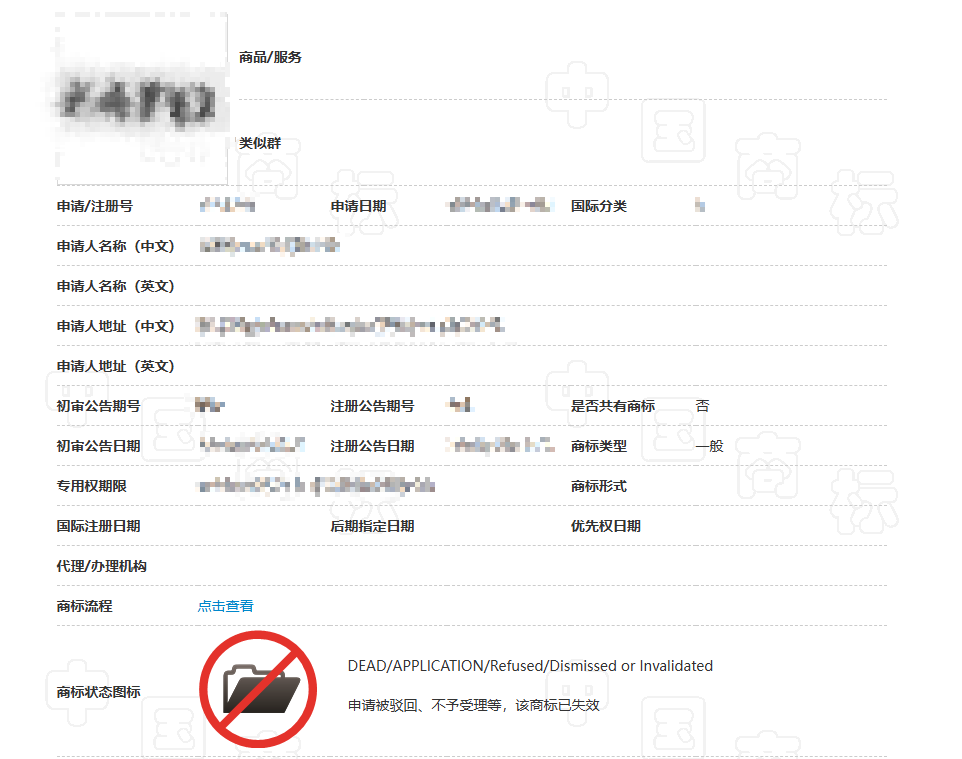Select the 后期指定日期 label

coord(372,526)
